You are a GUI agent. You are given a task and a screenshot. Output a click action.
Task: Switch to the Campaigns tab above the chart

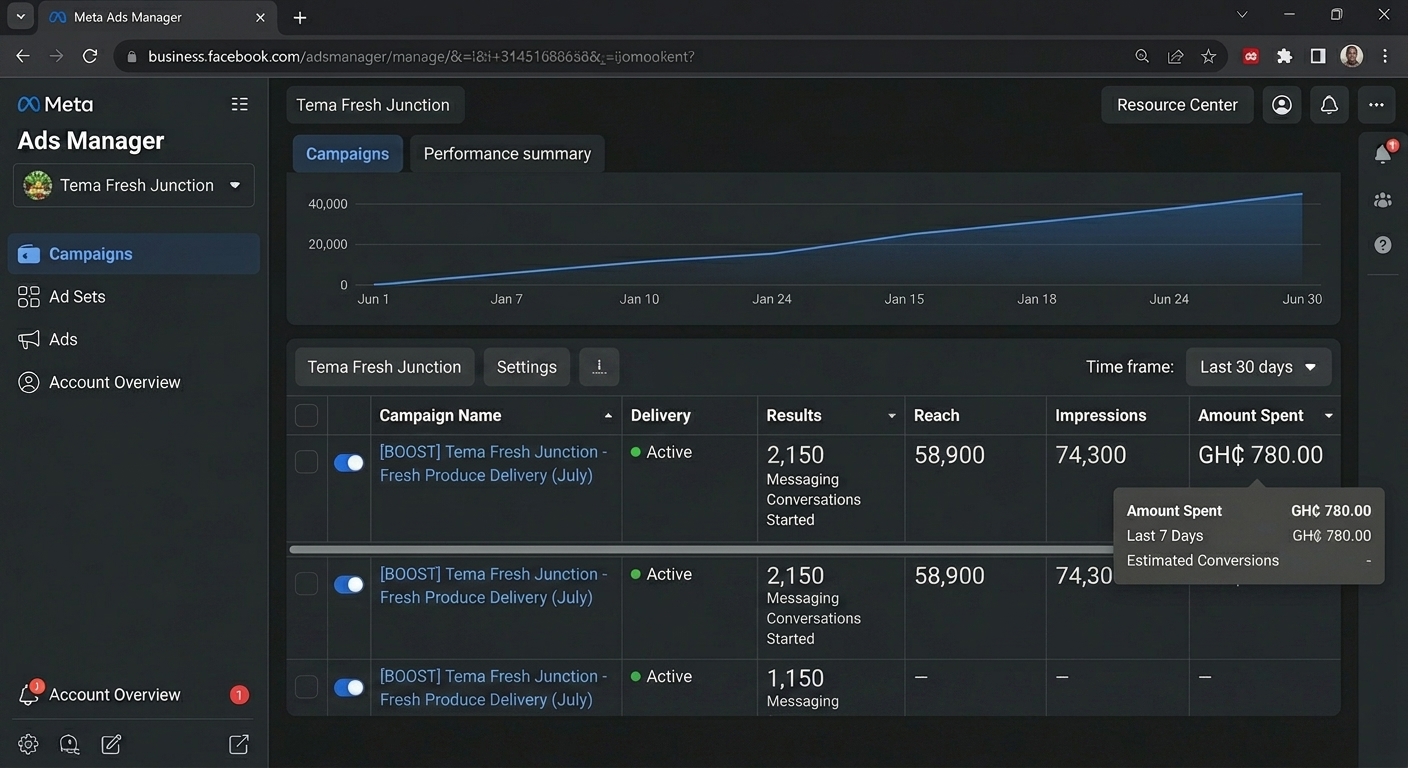coord(348,154)
